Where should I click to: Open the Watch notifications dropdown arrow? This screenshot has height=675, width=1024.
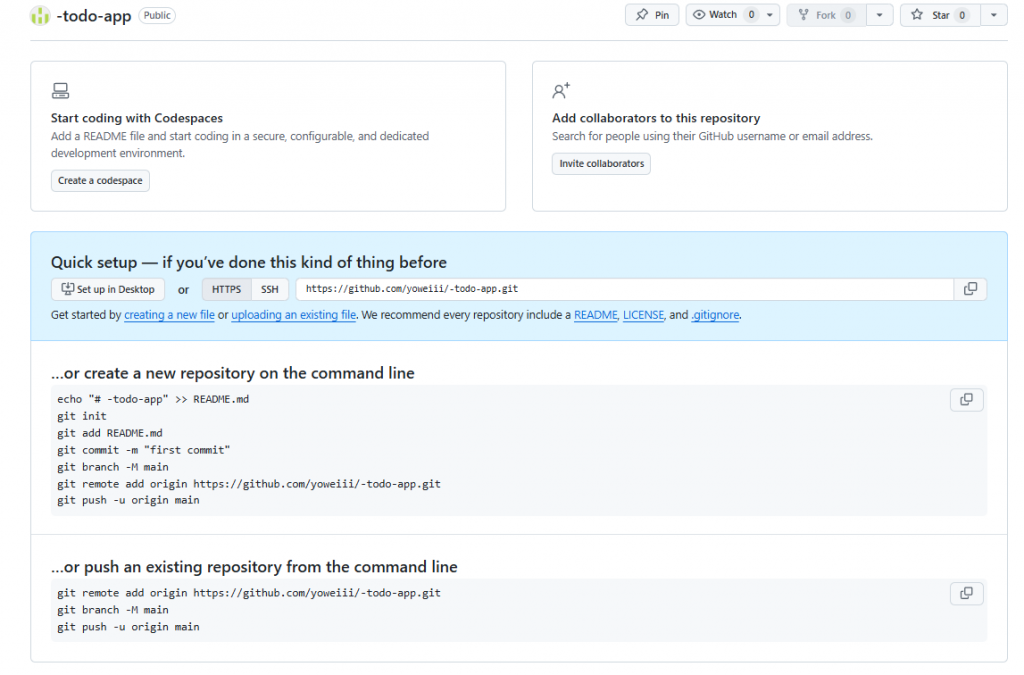770,15
